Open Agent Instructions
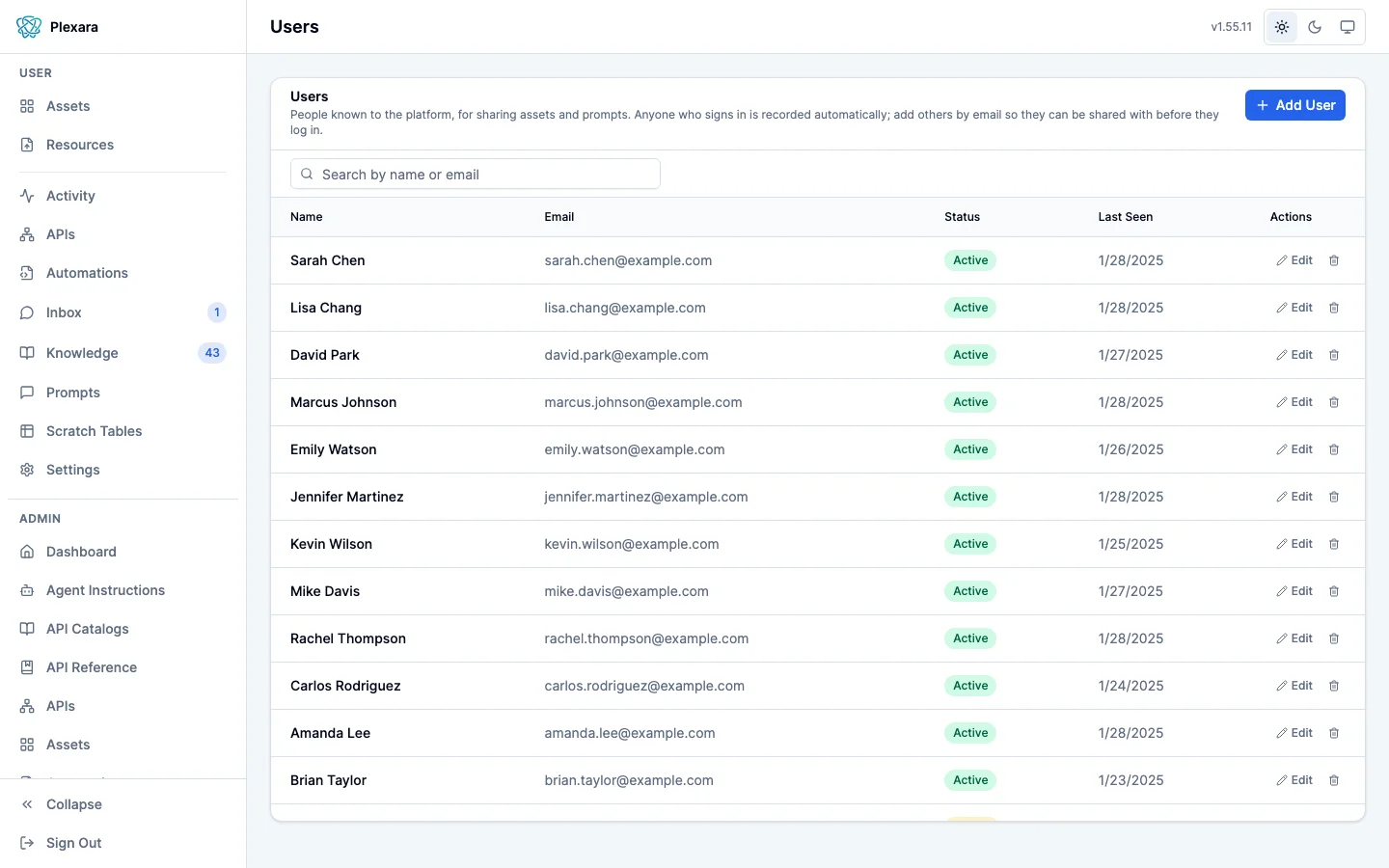 123,590
